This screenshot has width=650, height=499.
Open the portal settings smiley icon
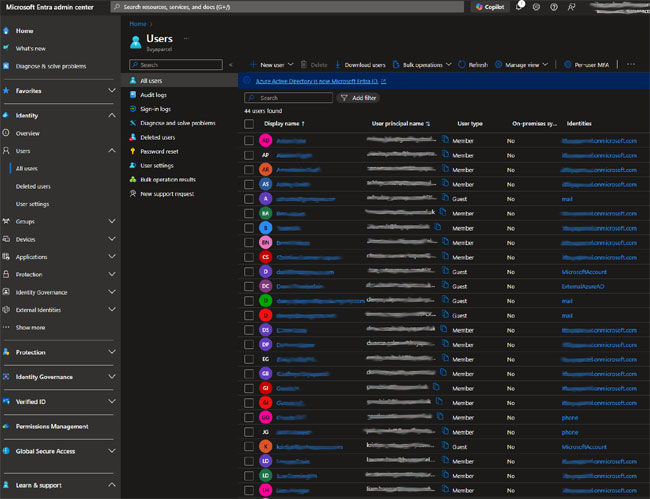536,7
